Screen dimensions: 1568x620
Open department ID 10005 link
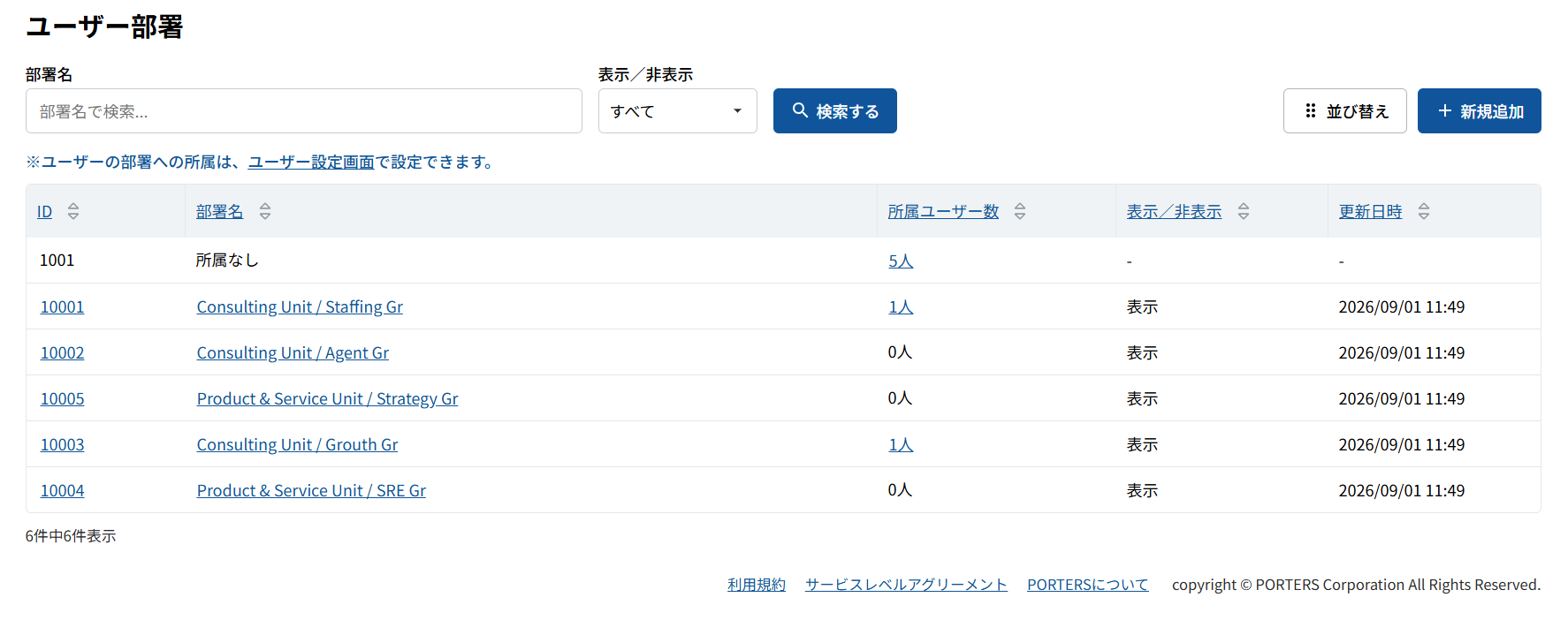[x=63, y=398]
